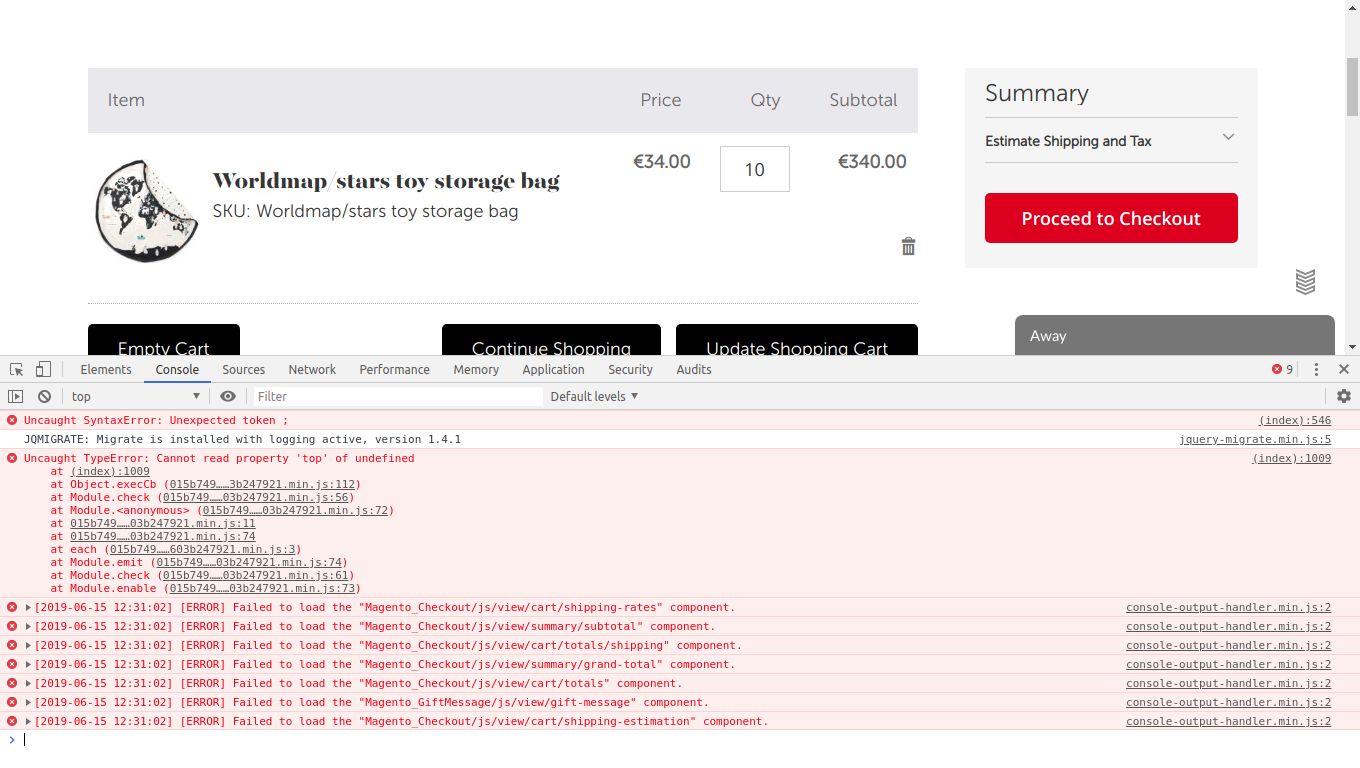The width and height of the screenshot is (1360, 768).
Task: Open the Default levels dropdown
Action: point(594,396)
